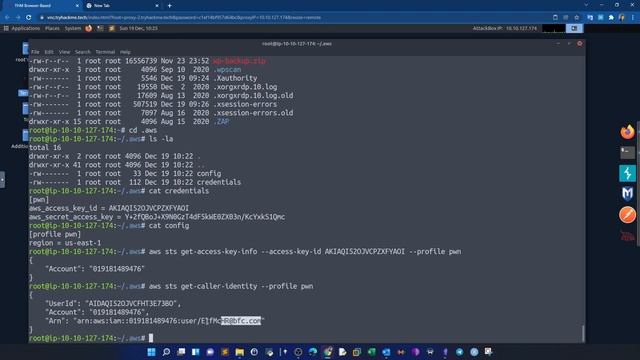Launch the terminal icon in right dock
Screen dimensions: 640x360
pyautogui.click(x=627, y=153)
